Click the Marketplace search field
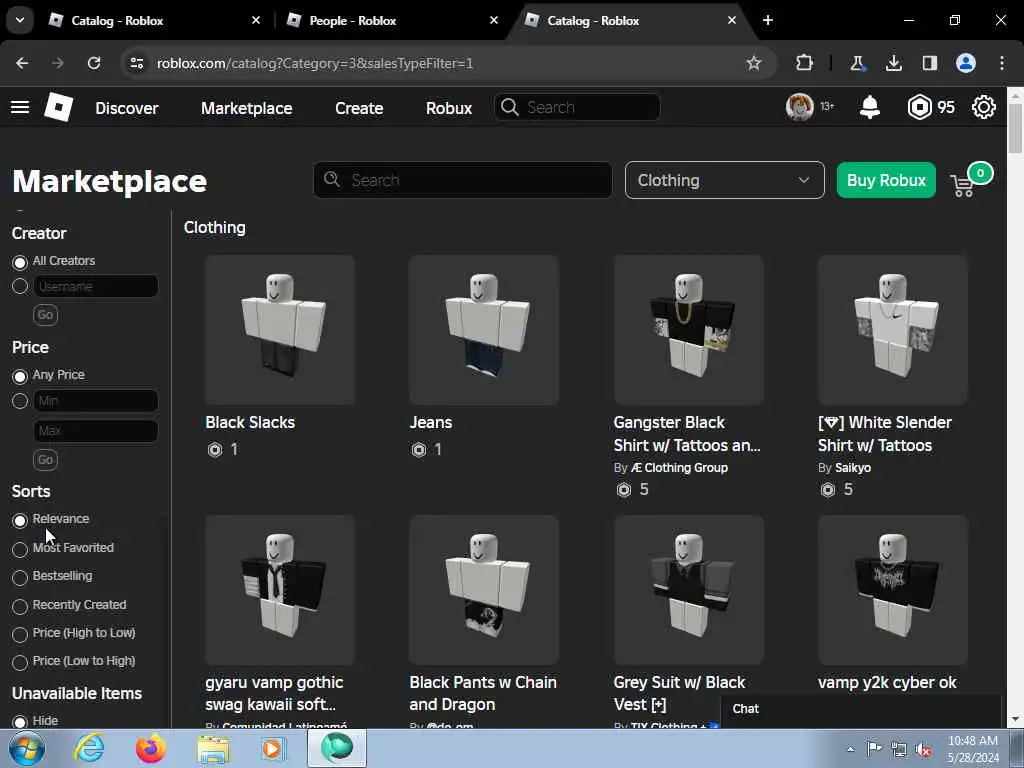The height and width of the screenshot is (768, 1024). click(x=462, y=180)
